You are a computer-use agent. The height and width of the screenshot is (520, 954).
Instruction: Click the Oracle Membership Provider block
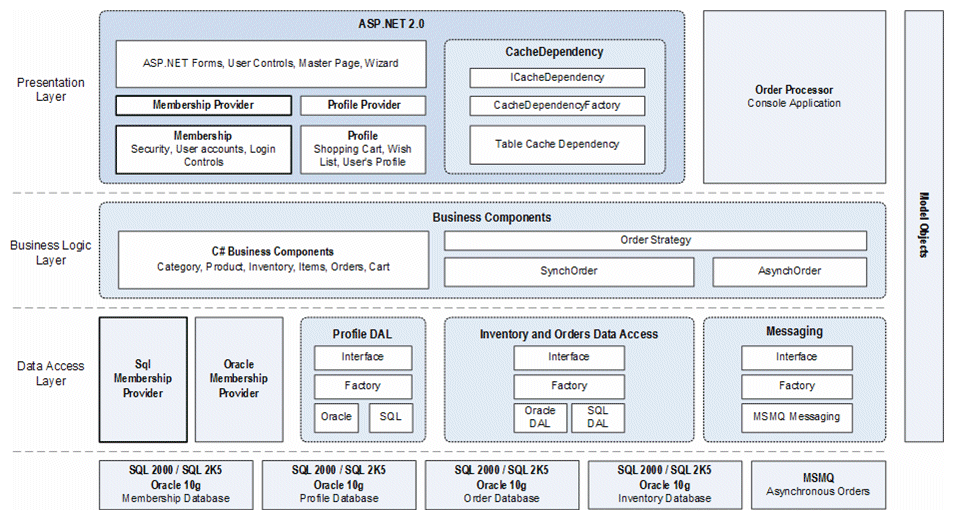tap(238, 379)
